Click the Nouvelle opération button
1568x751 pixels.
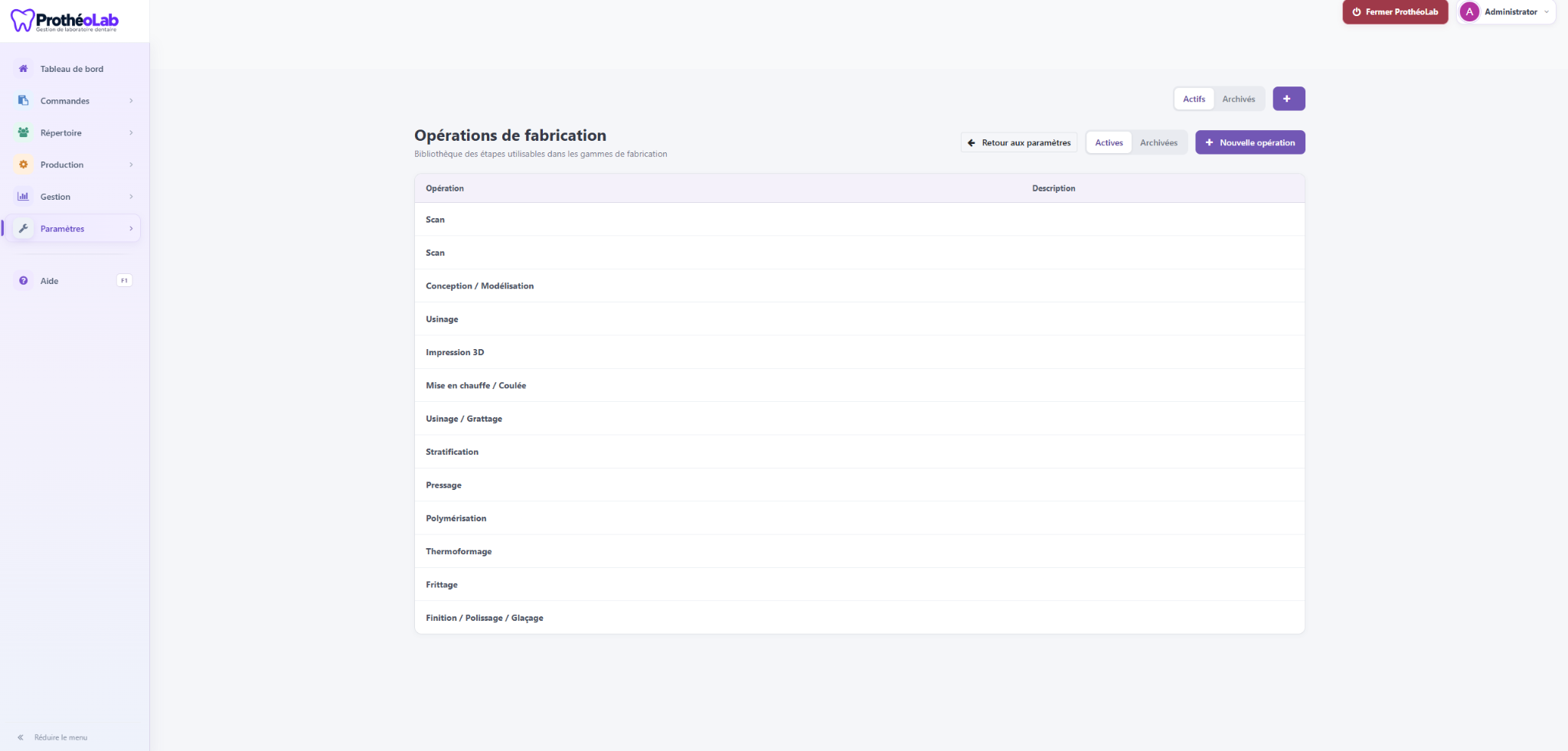coord(1250,142)
